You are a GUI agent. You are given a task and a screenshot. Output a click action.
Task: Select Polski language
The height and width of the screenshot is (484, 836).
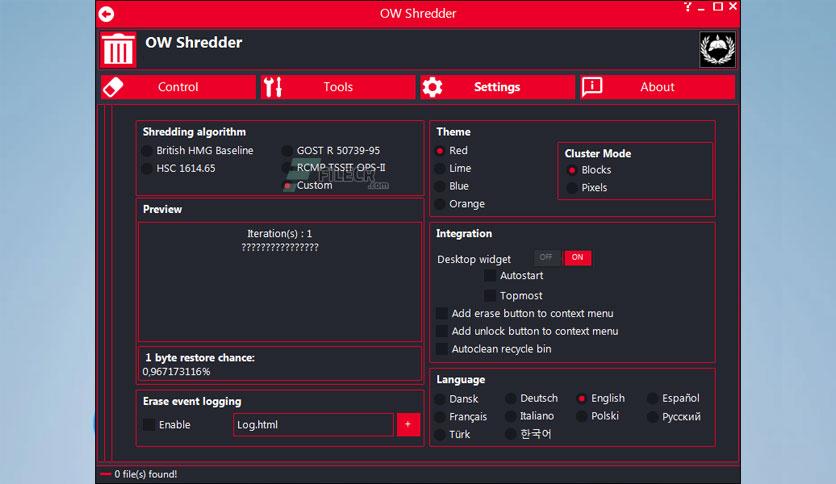pyautogui.click(x=598, y=416)
